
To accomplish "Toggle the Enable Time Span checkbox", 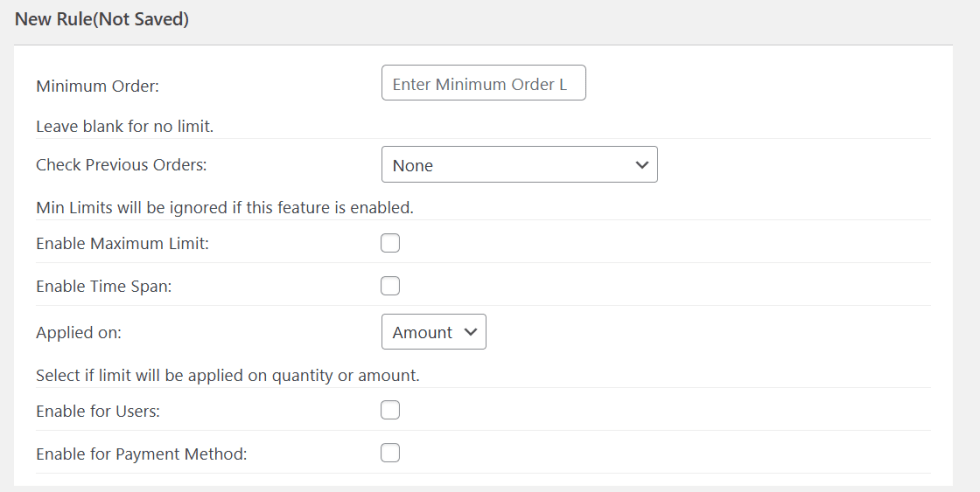I will 390,286.
